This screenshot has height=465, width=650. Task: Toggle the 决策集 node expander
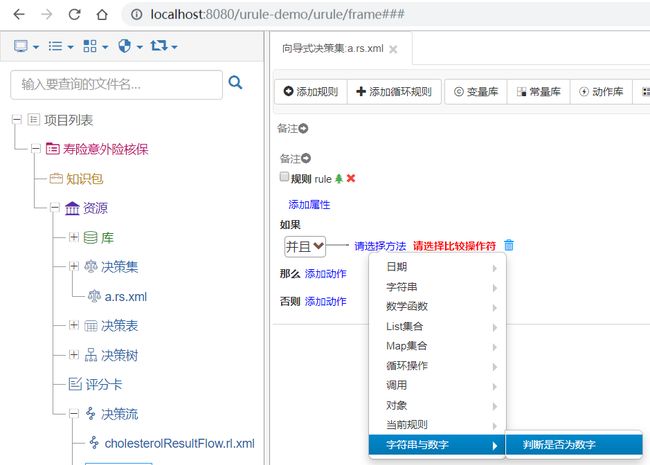[x=74, y=266]
